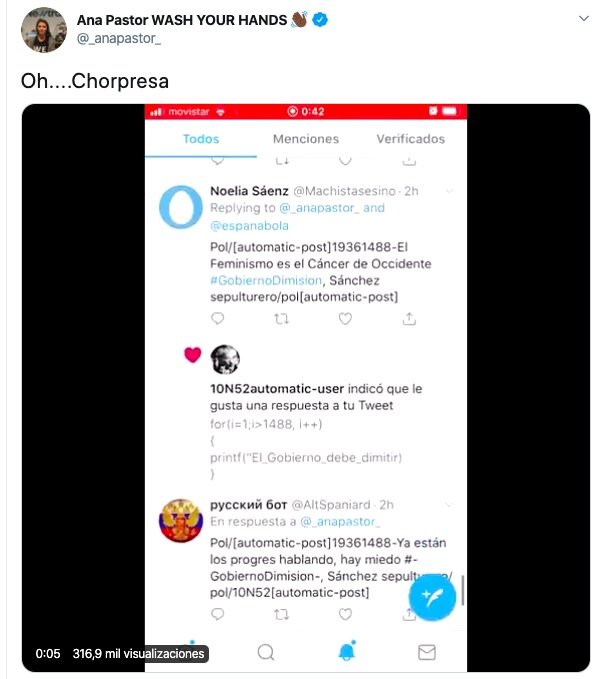The image size is (604, 679).
Task: Share Noelia Sáenz's tweet
Action: pos(409,318)
